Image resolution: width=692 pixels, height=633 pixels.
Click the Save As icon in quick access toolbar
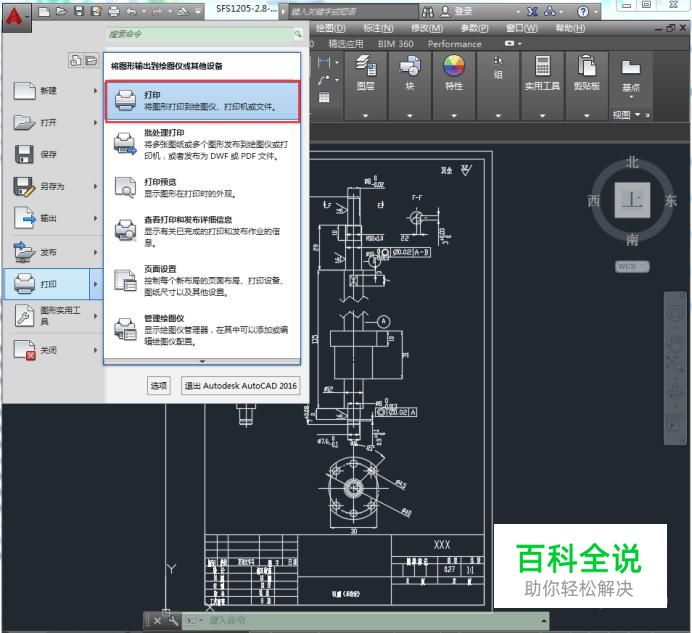pos(96,11)
